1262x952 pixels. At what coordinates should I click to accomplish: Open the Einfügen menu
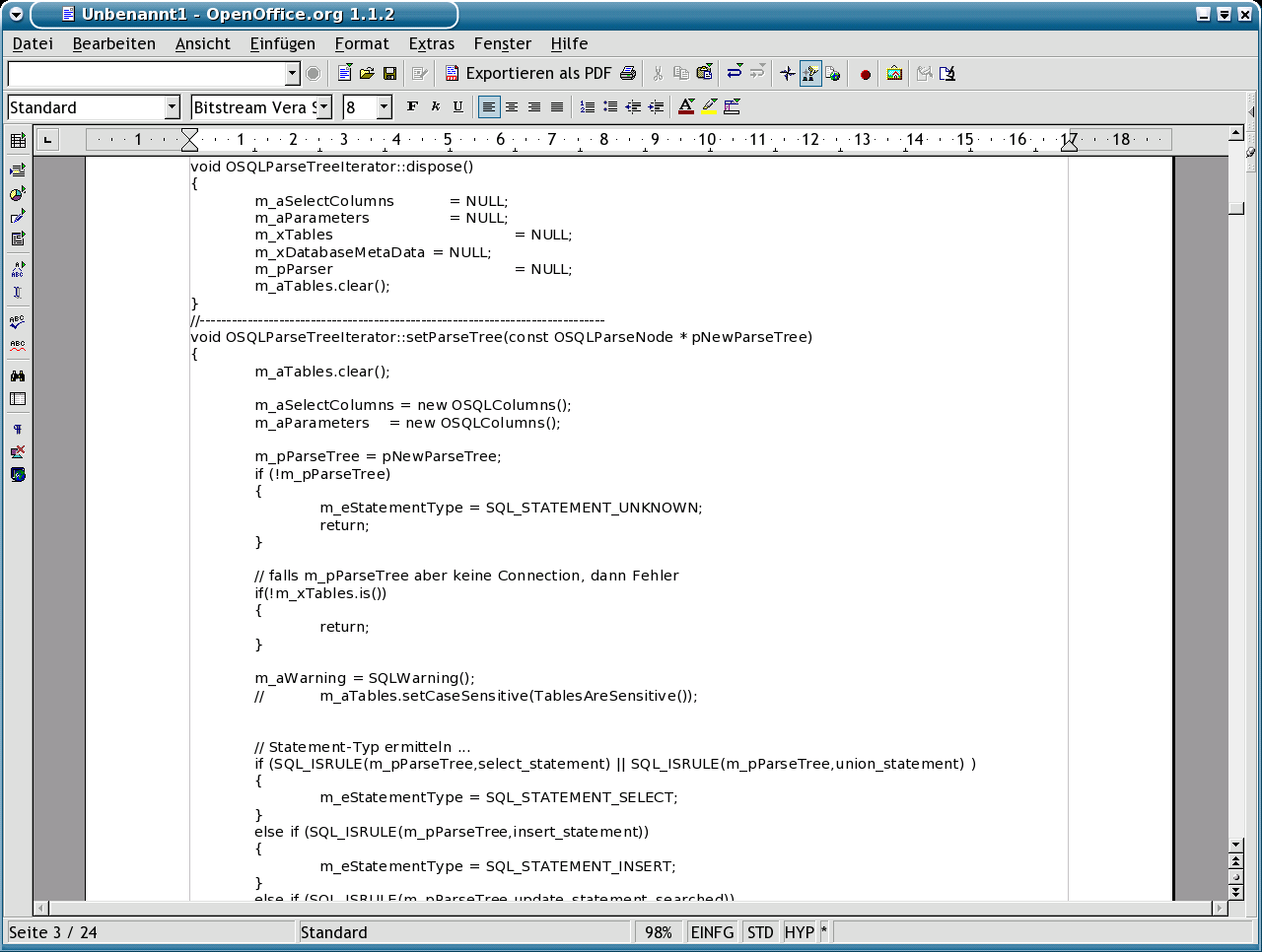point(282,43)
